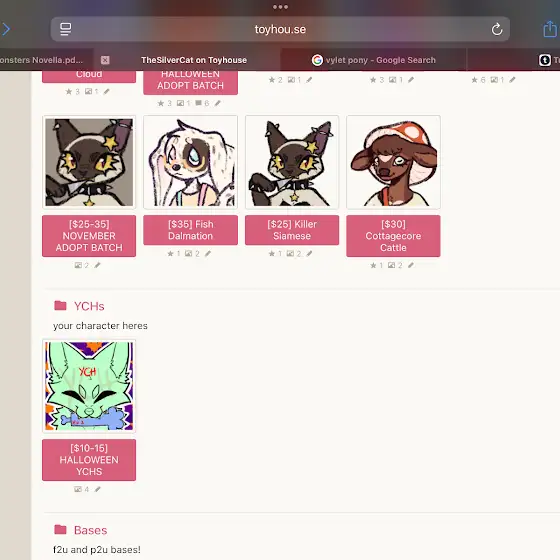The height and width of the screenshot is (560, 560).
Task: Tap the toyhou.se address bar field
Action: pyautogui.click(x=280, y=29)
